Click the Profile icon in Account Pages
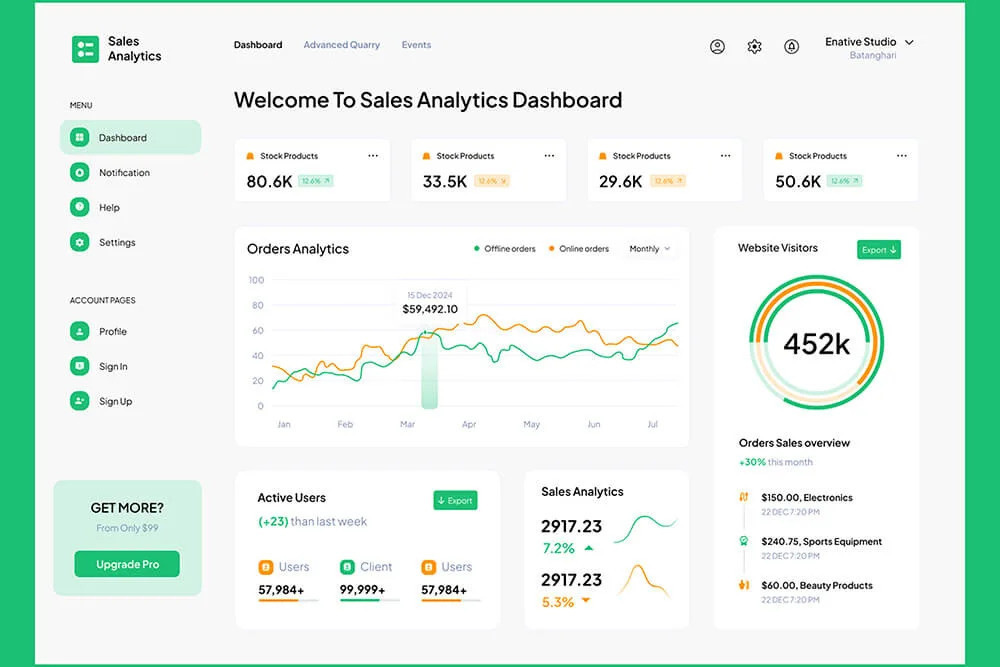Image resolution: width=1000 pixels, height=667 pixels. pyautogui.click(x=80, y=332)
